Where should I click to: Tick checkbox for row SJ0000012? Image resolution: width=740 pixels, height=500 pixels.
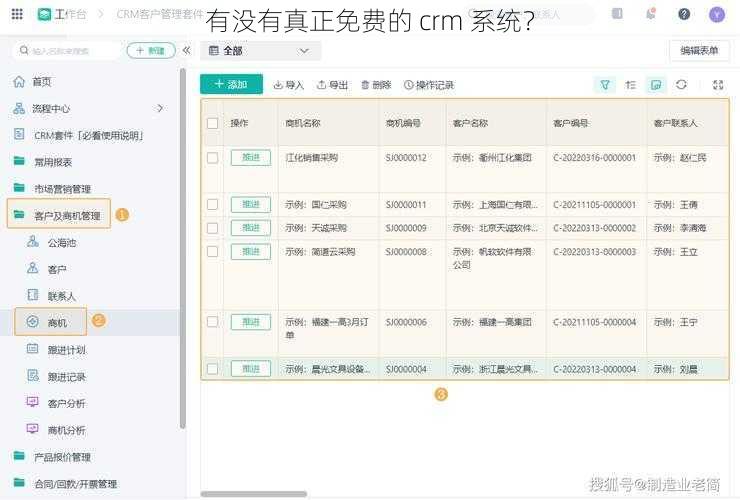[212, 158]
